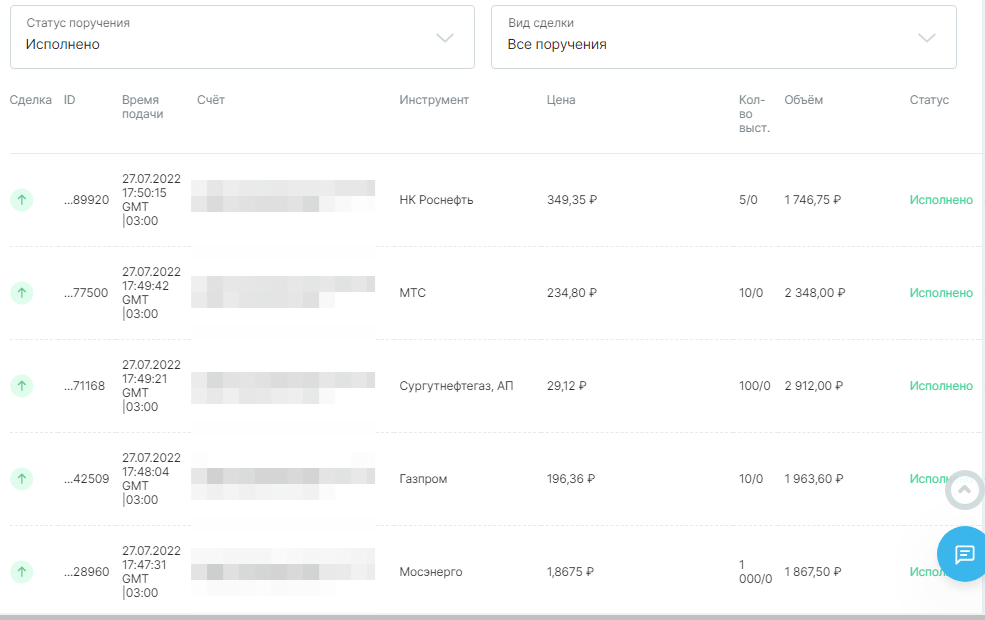The image size is (985, 620).
Task: Click the timestamp 27.07.2022 17:47:31
Action: pos(151,572)
